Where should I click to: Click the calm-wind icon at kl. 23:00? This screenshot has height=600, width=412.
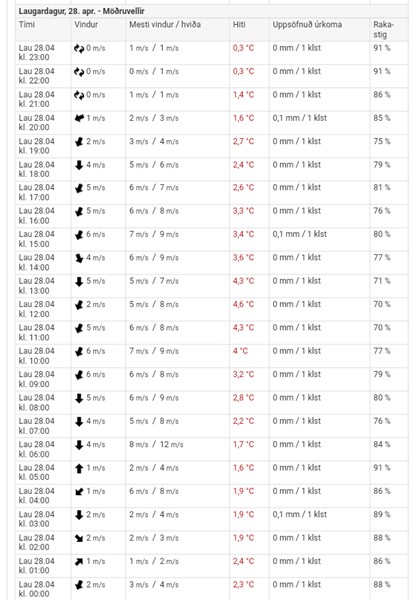coord(79,49)
